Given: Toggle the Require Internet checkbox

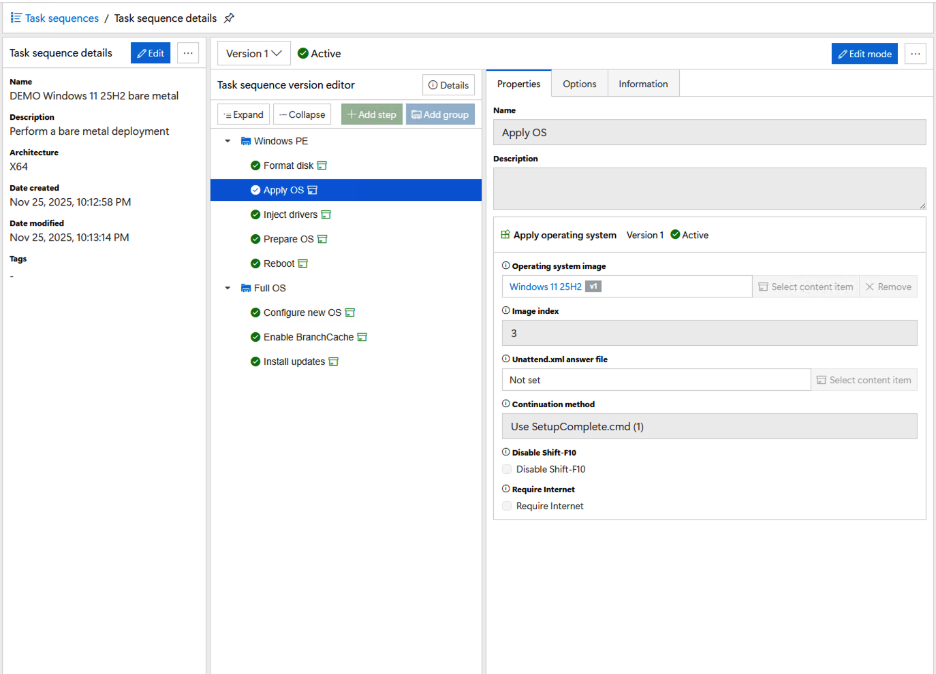Looking at the screenshot, I should [x=507, y=506].
